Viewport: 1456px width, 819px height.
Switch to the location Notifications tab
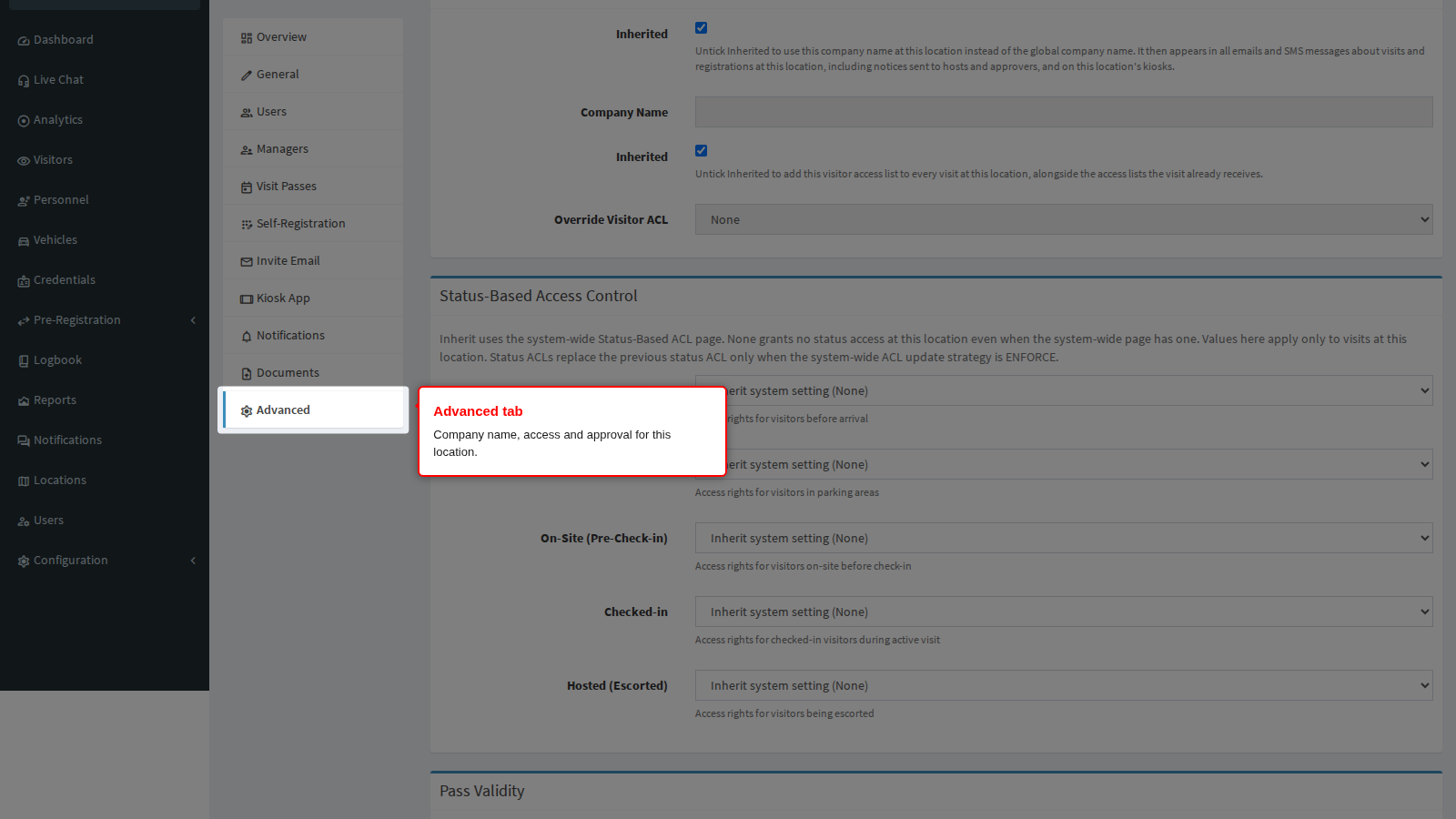pos(313,336)
